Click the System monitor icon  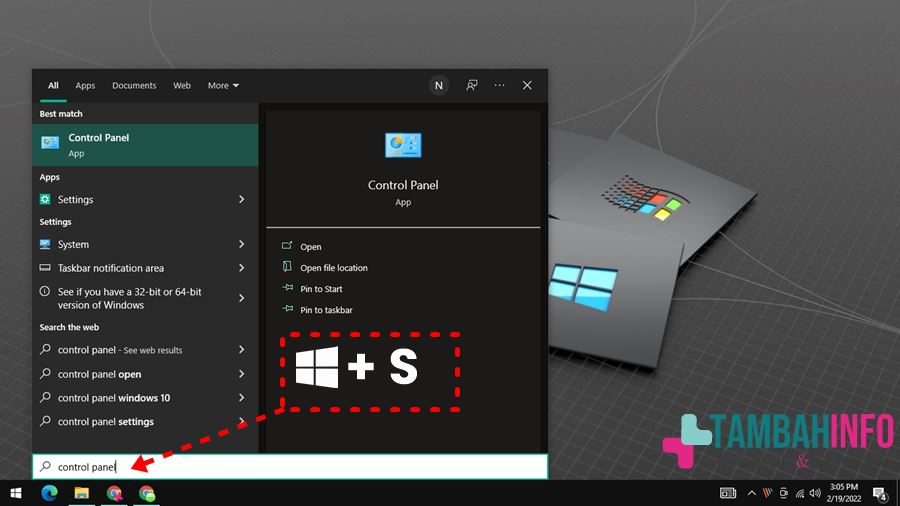pyautogui.click(x=45, y=244)
